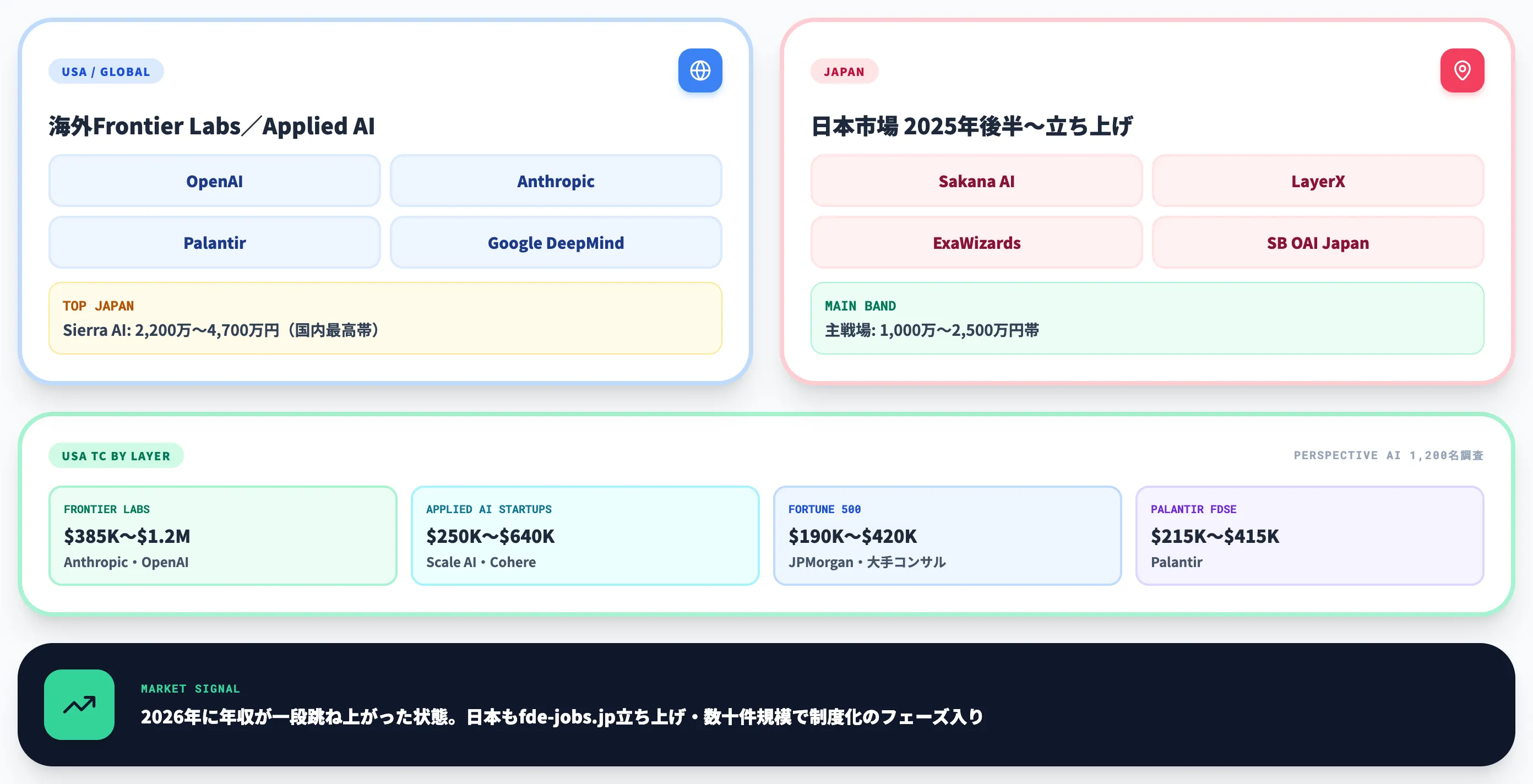This screenshot has height=784, width=1533.
Task: Click the Scale AI・Cohere subtitle text
Action: 481,562
